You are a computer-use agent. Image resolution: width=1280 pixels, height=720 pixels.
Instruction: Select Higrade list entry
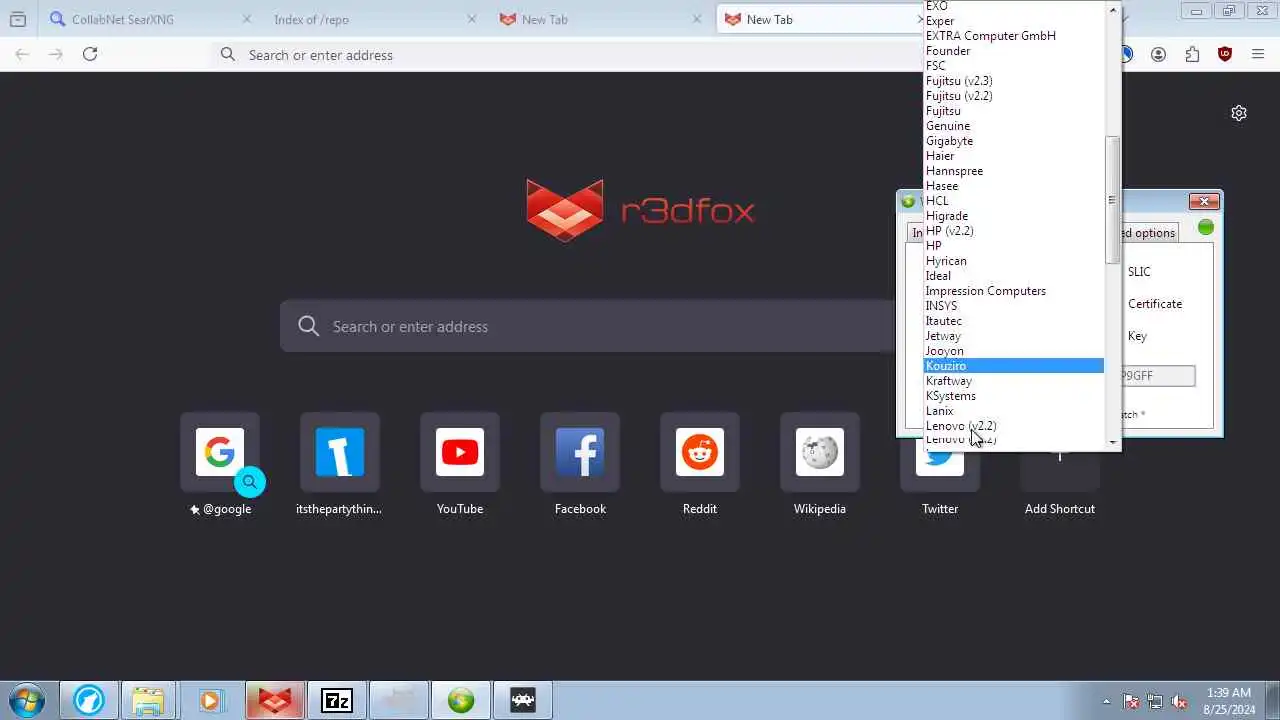coord(1013,216)
